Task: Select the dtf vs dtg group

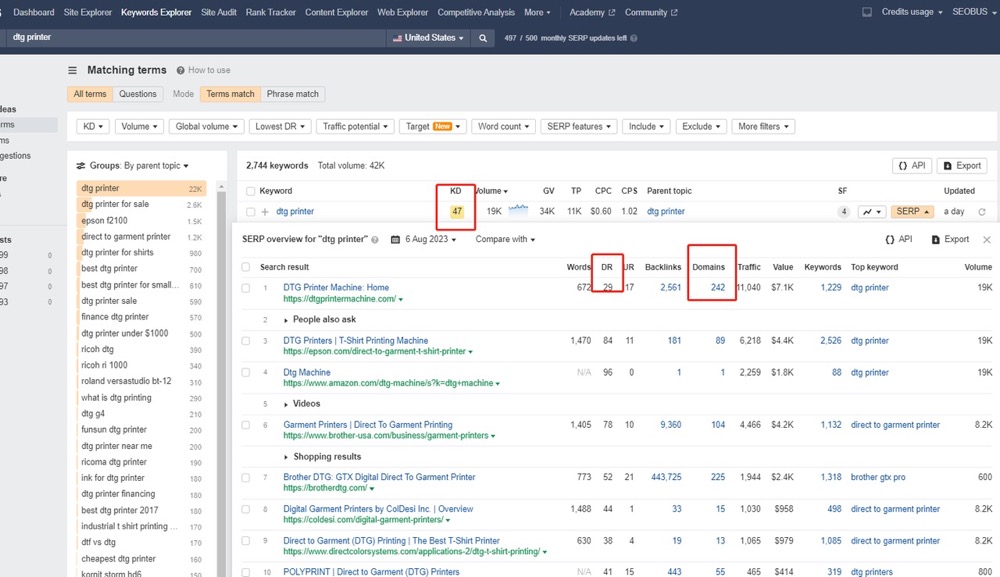Action: click(142, 543)
